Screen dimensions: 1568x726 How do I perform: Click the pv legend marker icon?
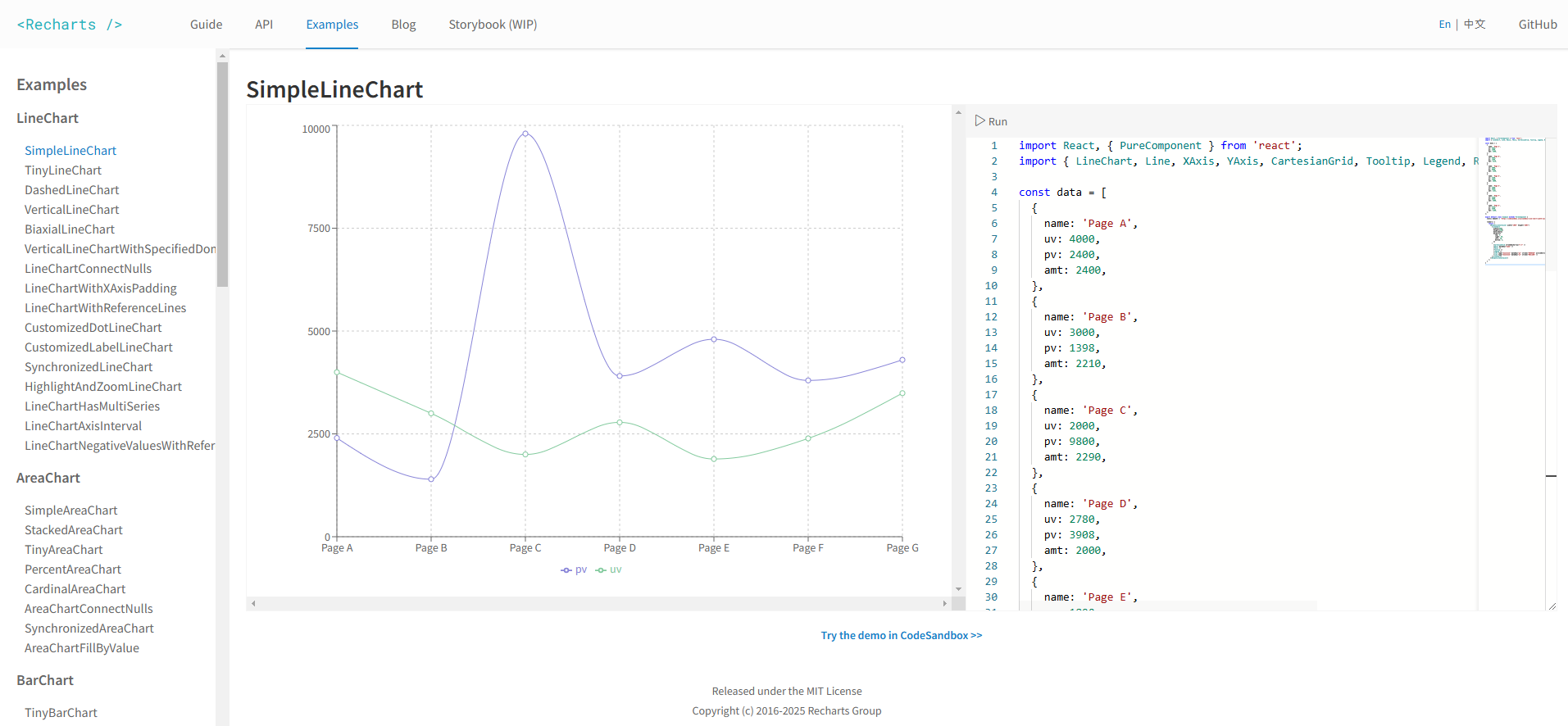pos(566,570)
